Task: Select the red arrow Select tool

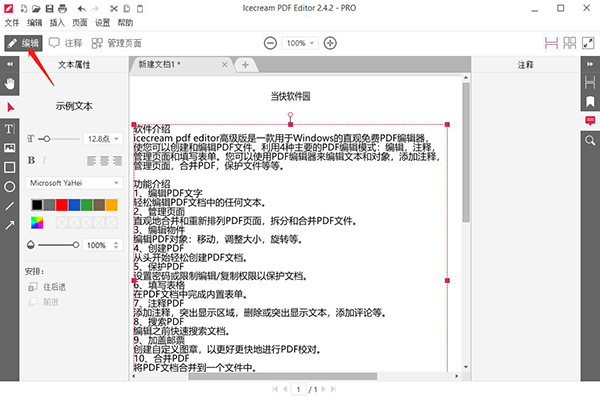Action: (x=10, y=108)
